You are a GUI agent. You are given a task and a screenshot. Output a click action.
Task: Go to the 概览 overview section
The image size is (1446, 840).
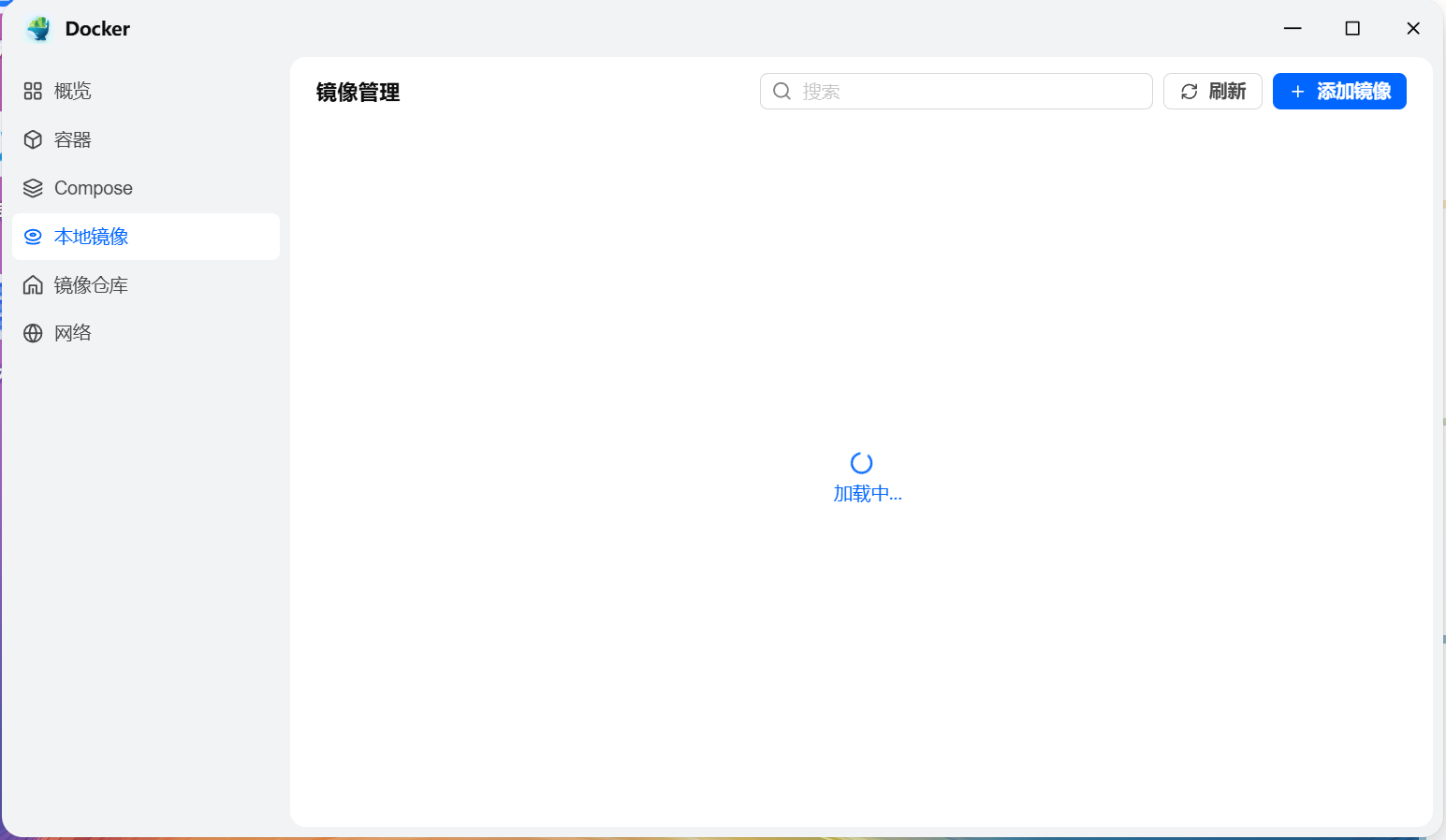[72, 90]
